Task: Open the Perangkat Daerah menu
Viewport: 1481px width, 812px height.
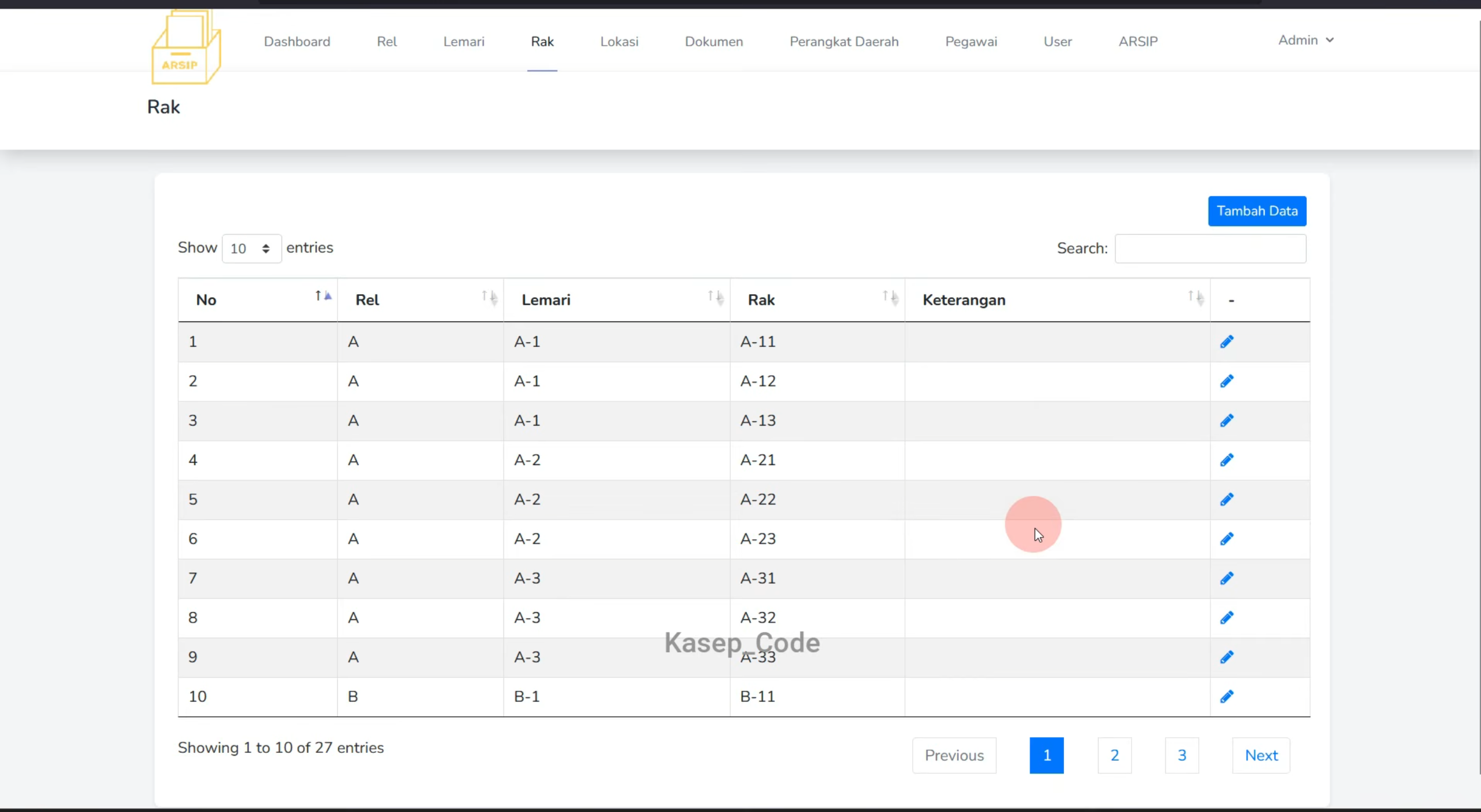Action: coord(844,42)
